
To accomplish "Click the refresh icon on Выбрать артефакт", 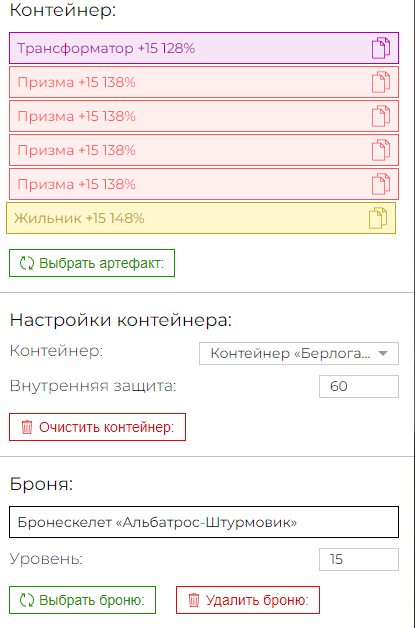I will coord(27,263).
